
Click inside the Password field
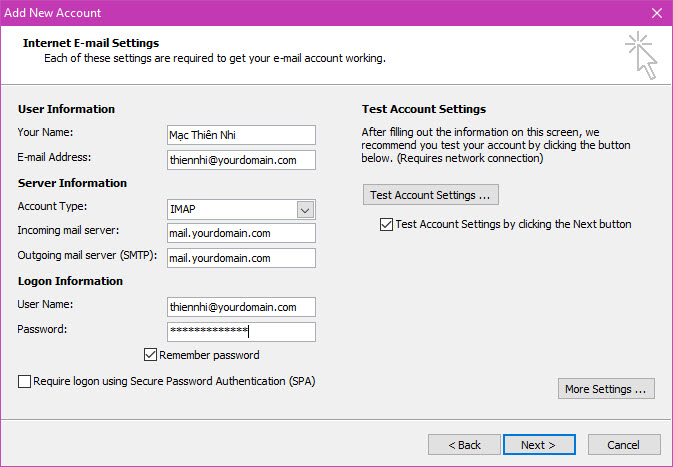click(x=241, y=332)
